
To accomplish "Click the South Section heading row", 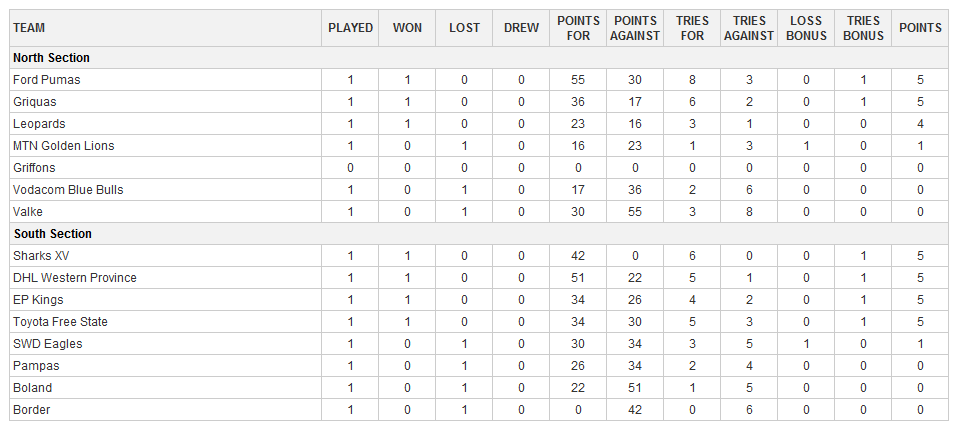I will pos(52,234).
